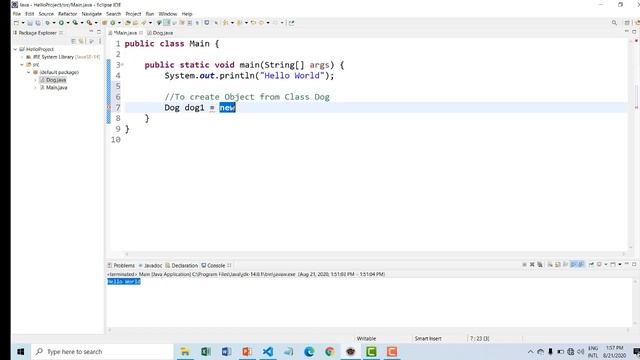Switch to the Declaration tab
This screenshot has width=640, height=360.
[x=182, y=265]
